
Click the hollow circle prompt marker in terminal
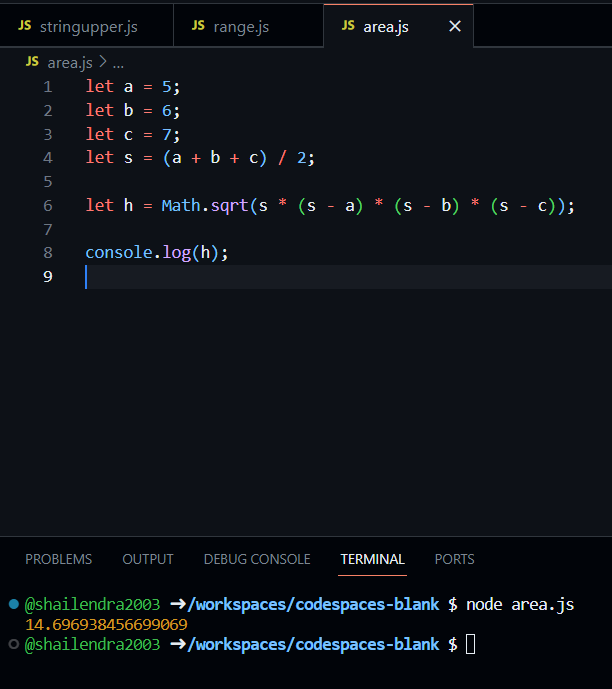(x=14, y=644)
